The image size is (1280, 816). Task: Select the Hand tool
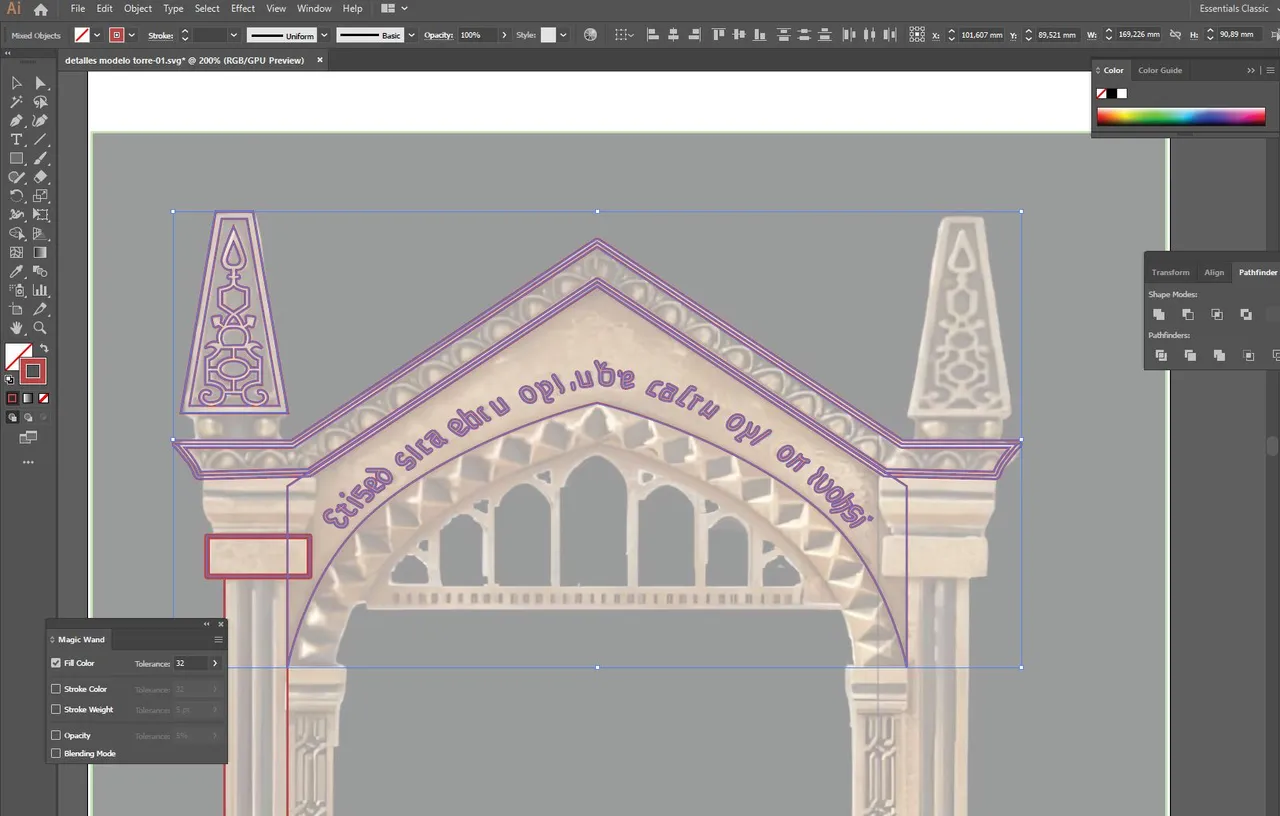[17, 328]
